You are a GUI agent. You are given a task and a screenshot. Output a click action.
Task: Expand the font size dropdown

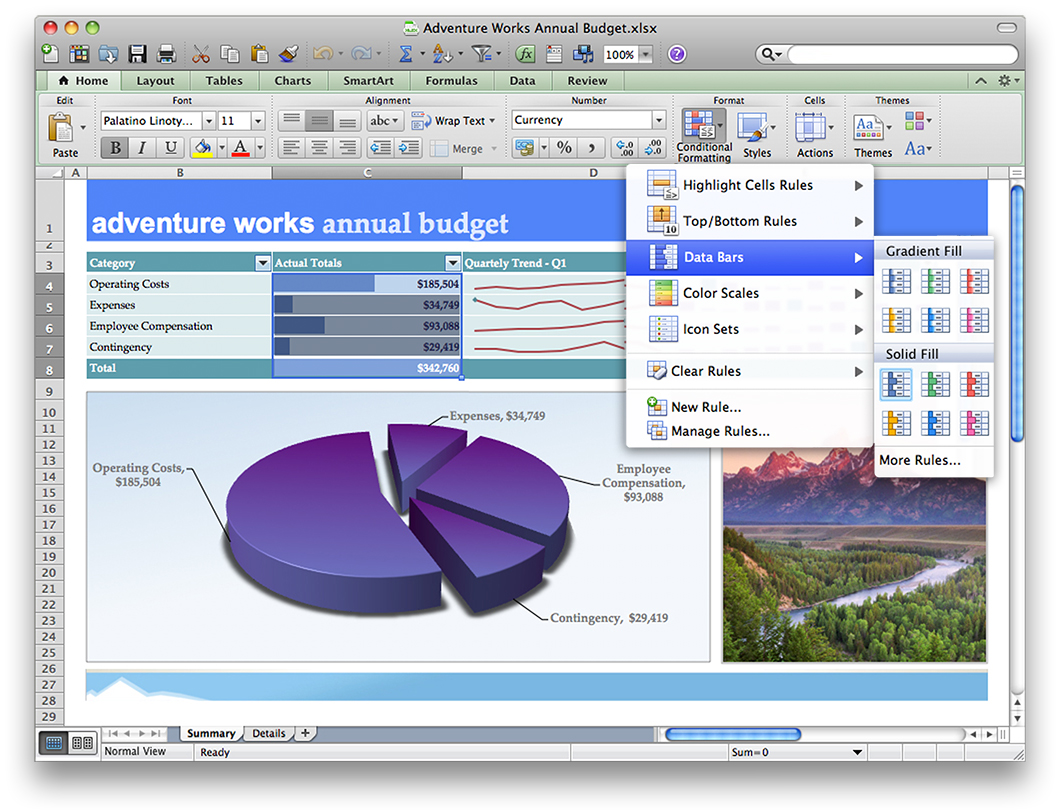tap(258, 121)
